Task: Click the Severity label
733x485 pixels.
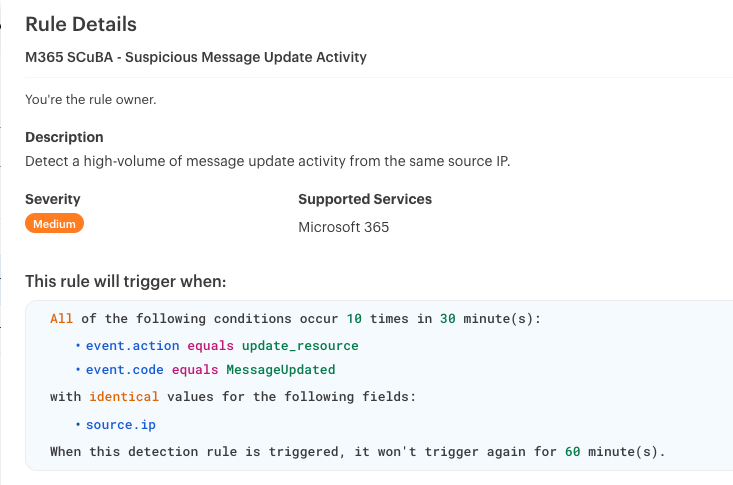Action: [53, 199]
